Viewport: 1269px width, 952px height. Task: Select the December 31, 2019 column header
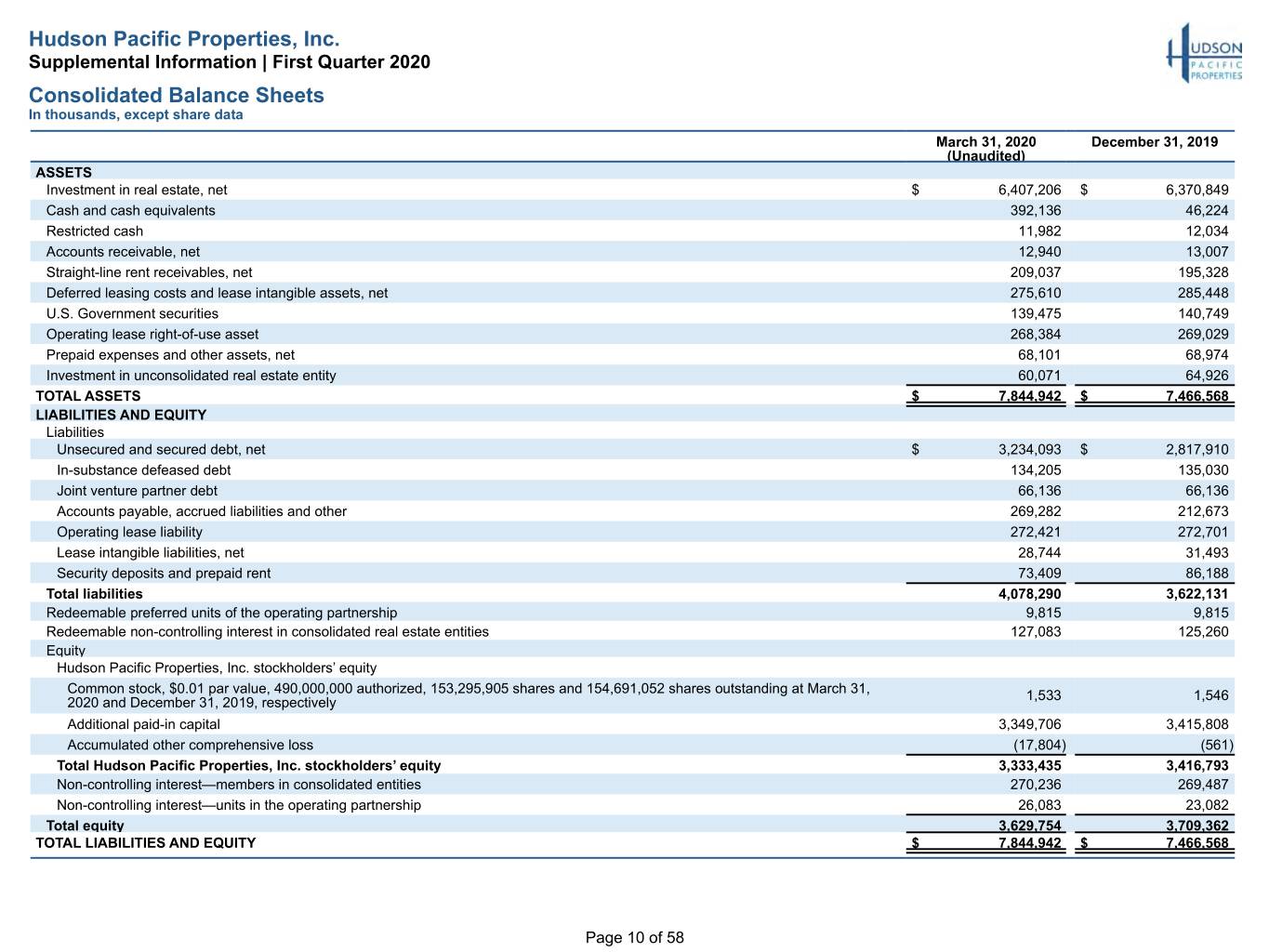point(1154,141)
